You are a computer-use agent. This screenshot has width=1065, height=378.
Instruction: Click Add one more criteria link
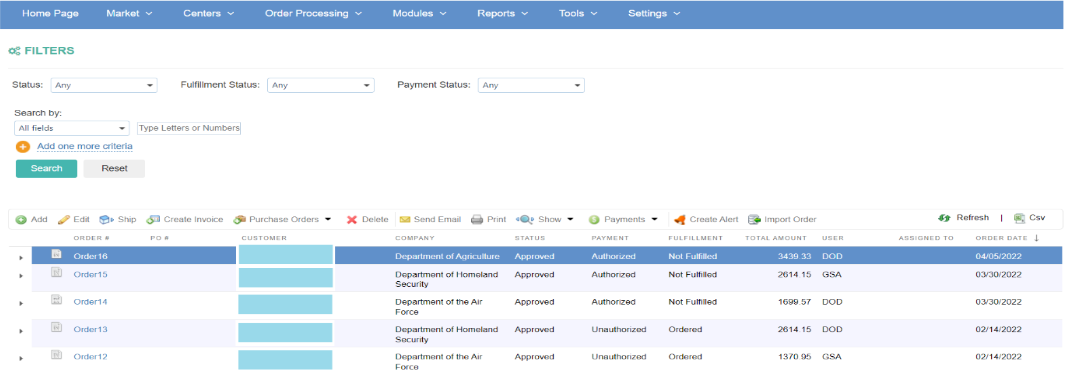[x=85, y=147]
